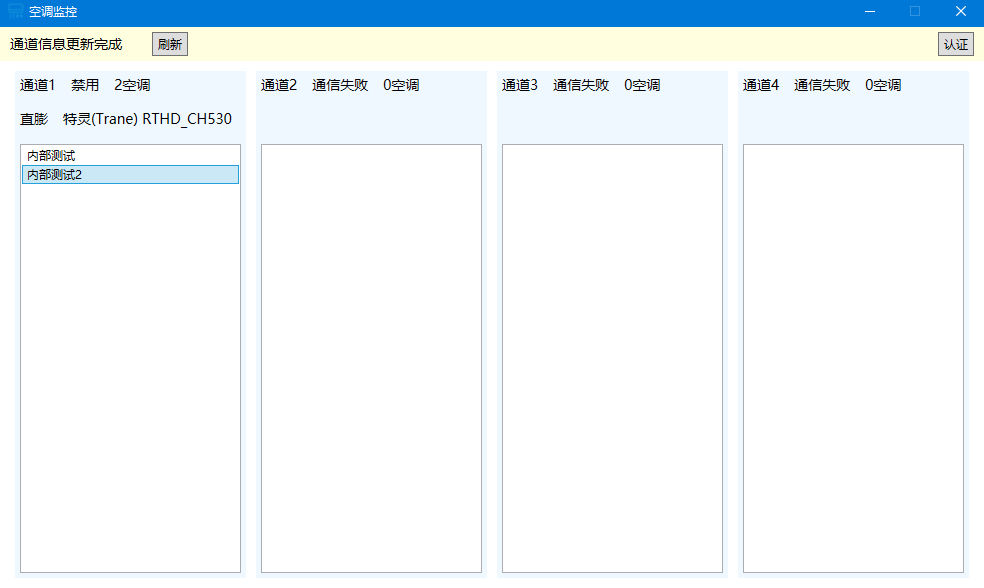The height and width of the screenshot is (588, 984).
Task: Click the 直膨 type label
Action: point(34,119)
